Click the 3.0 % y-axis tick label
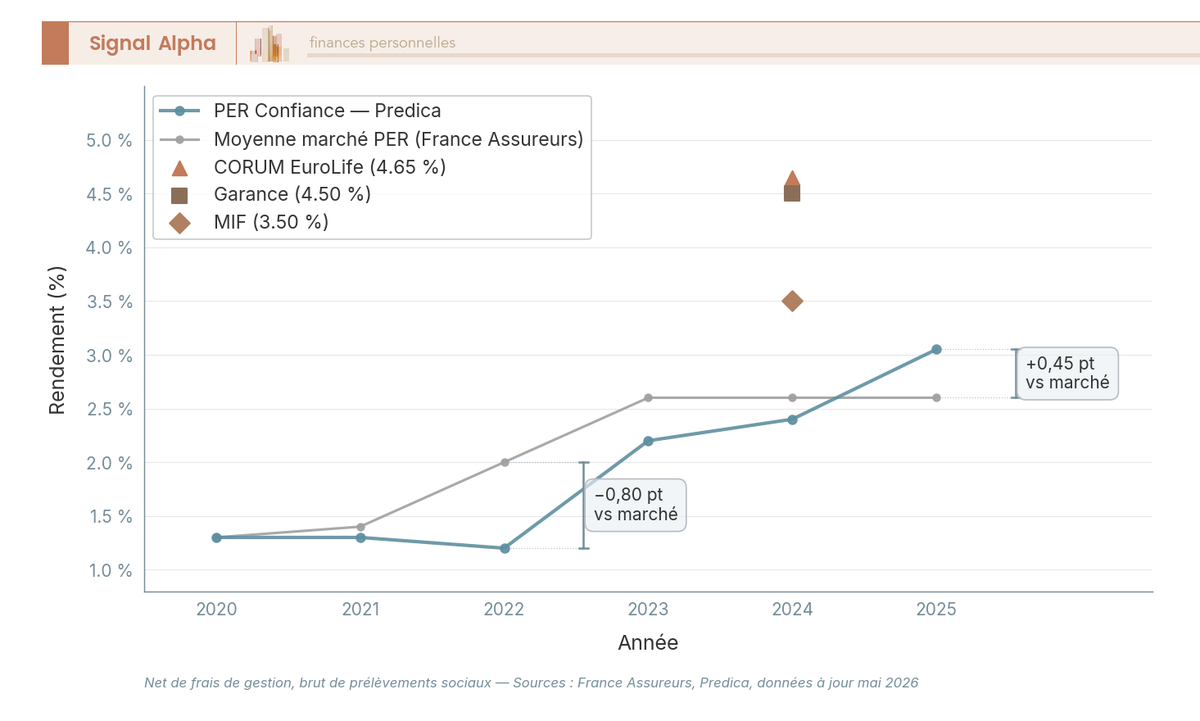This screenshot has width=1200, height=721. pyautogui.click(x=109, y=355)
